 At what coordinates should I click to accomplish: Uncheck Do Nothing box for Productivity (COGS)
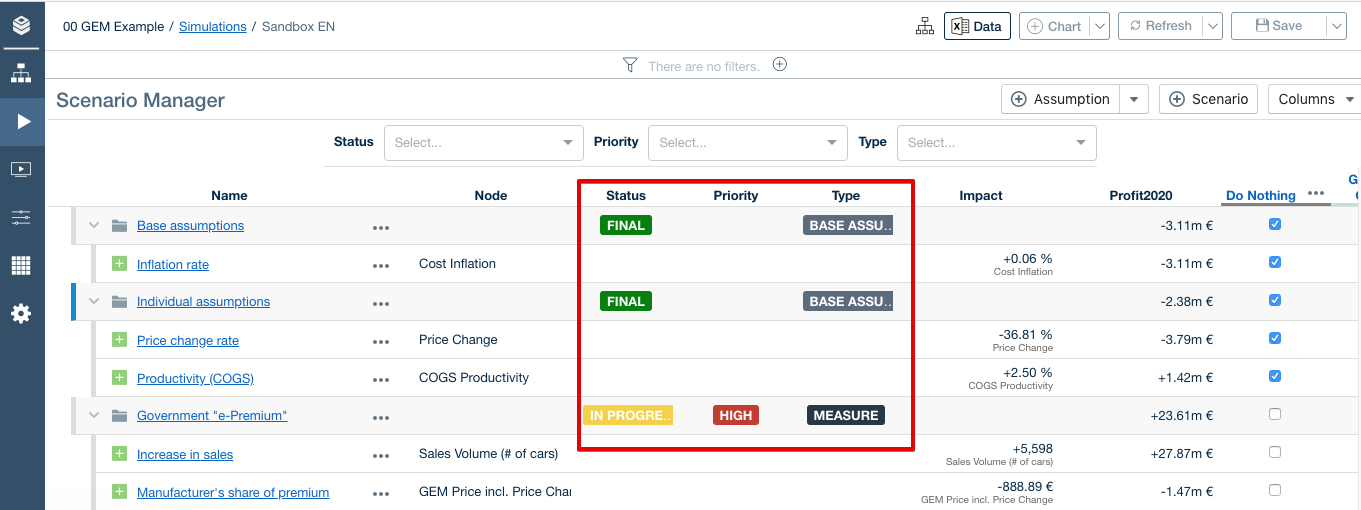point(1274,376)
